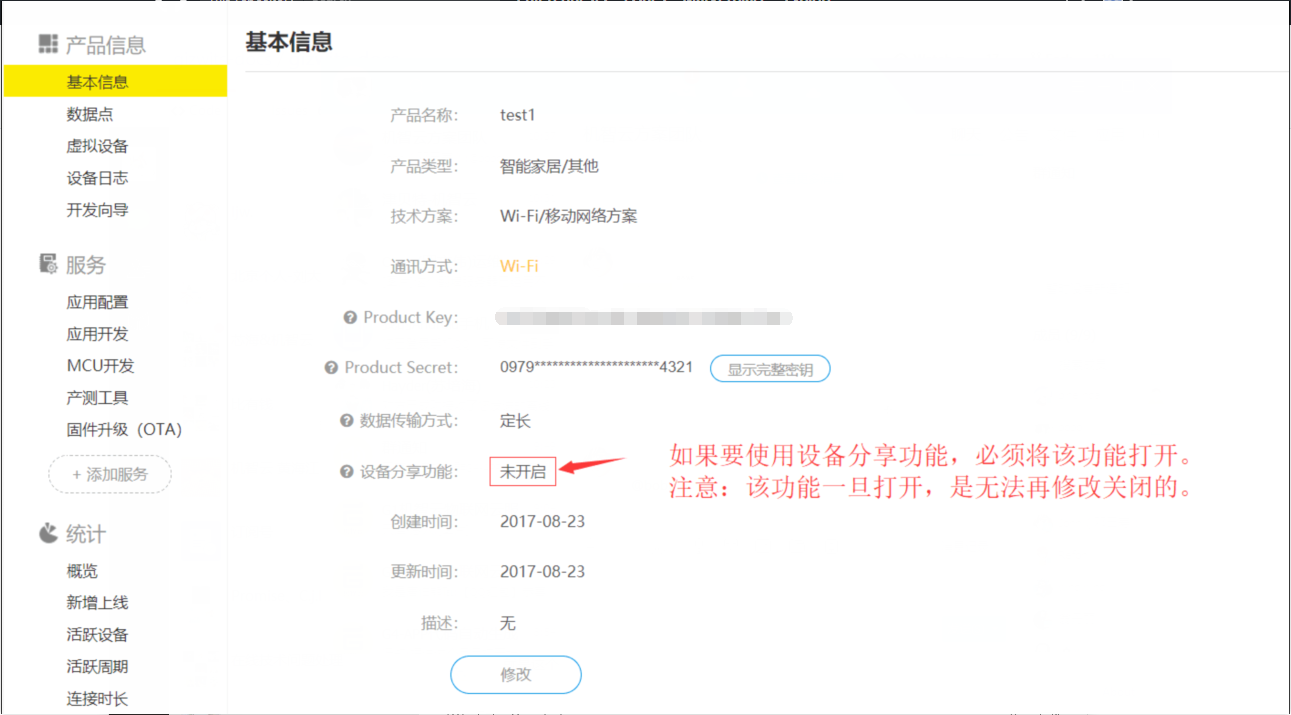Click the 统计 pie chart icon

(x=46, y=533)
